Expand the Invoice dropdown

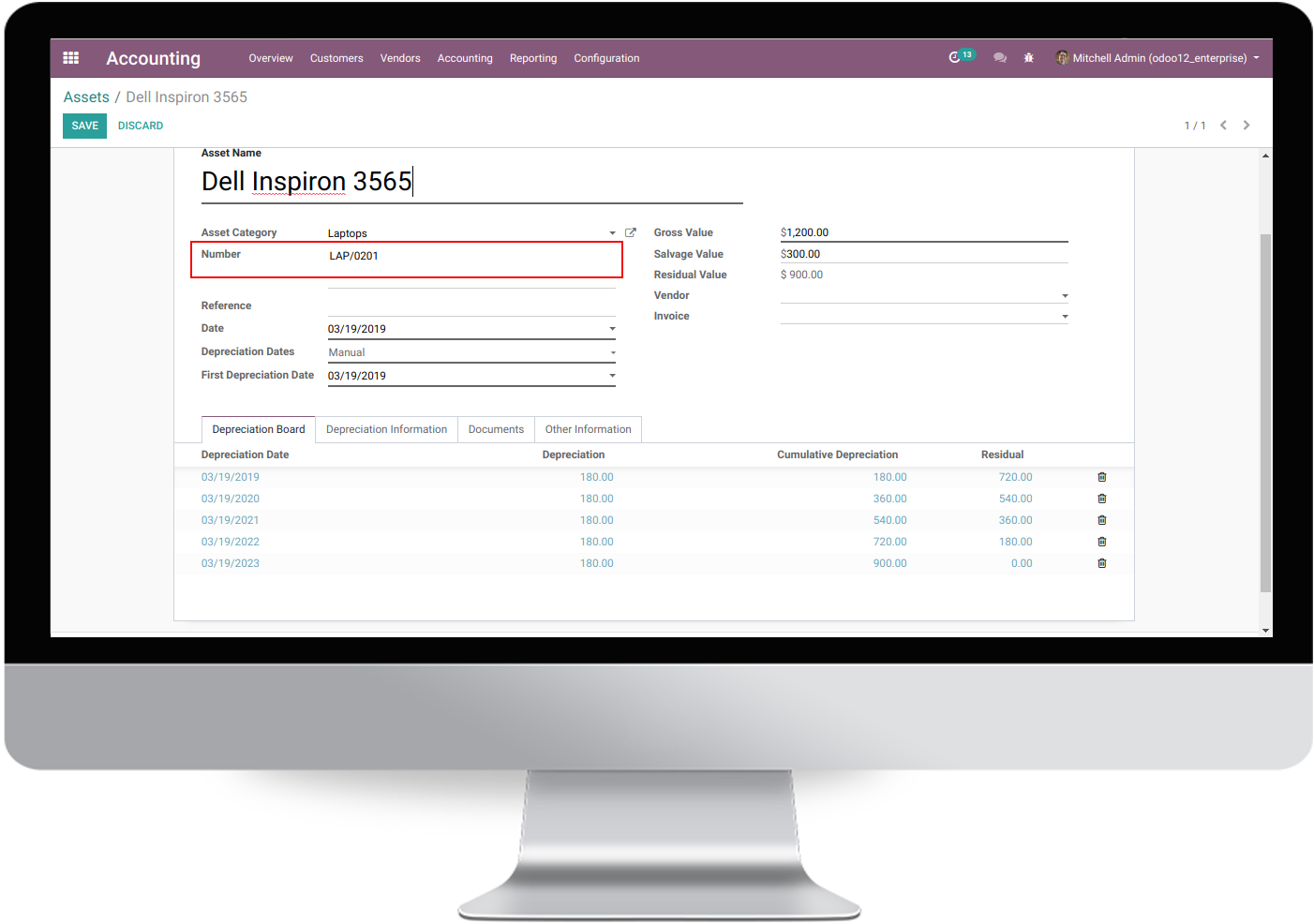pyautogui.click(x=1065, y=317)
